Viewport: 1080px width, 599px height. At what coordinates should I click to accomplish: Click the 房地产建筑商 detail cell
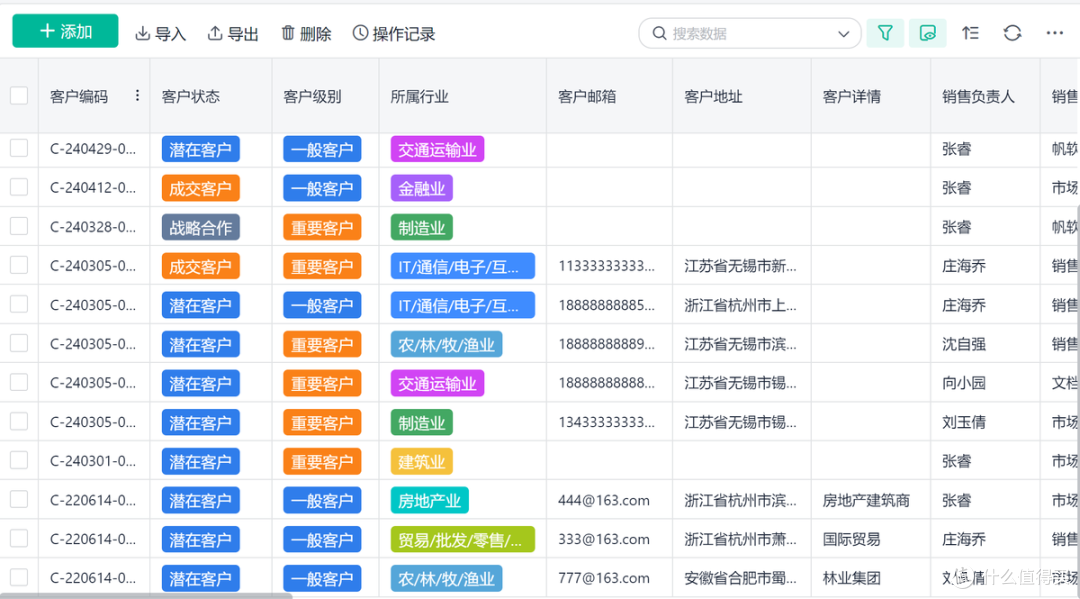[866, 501]
